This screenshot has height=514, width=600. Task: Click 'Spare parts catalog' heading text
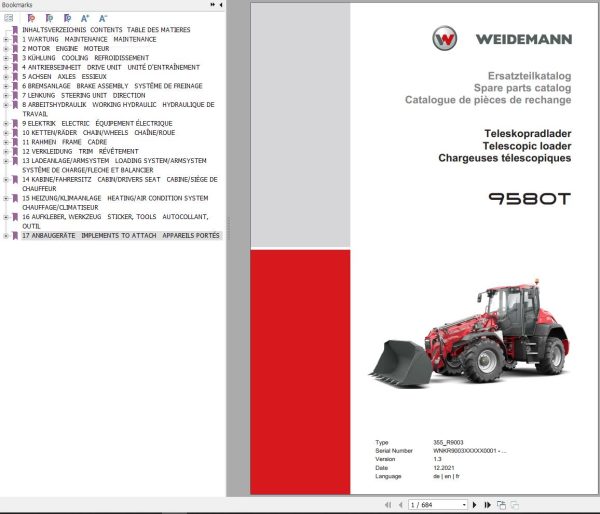click(522, 88)
